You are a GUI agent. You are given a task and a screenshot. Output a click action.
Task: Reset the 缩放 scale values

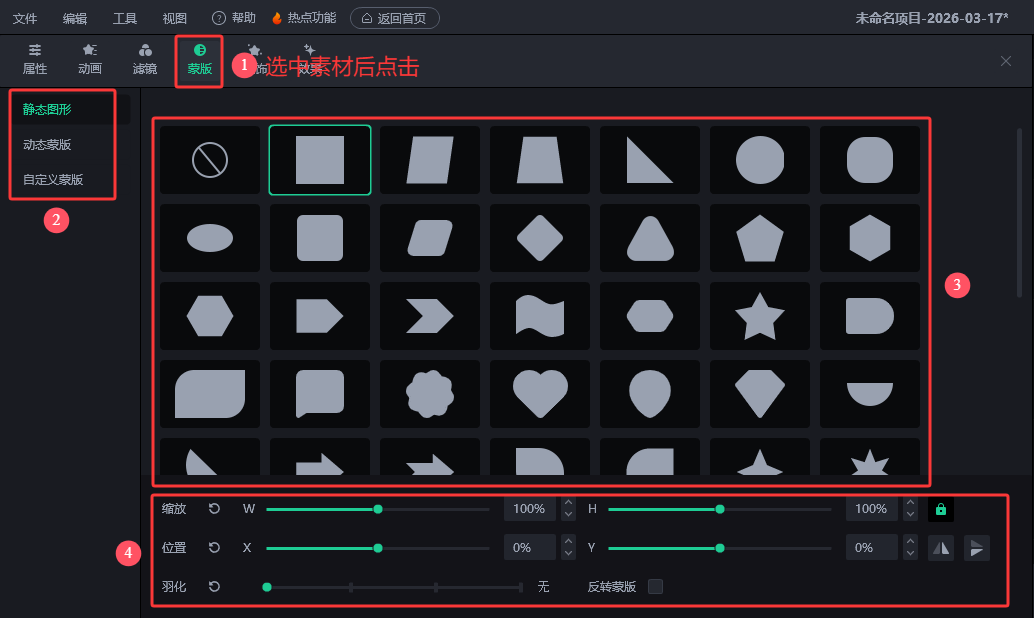pos(214,509)
